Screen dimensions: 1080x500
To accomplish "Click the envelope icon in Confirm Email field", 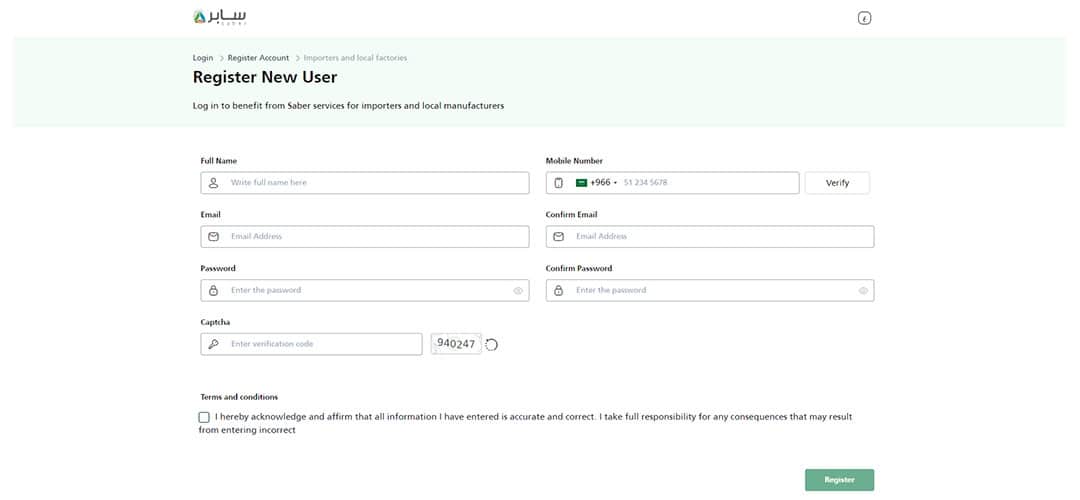I will pyautogui.click(x=559, y=236).
